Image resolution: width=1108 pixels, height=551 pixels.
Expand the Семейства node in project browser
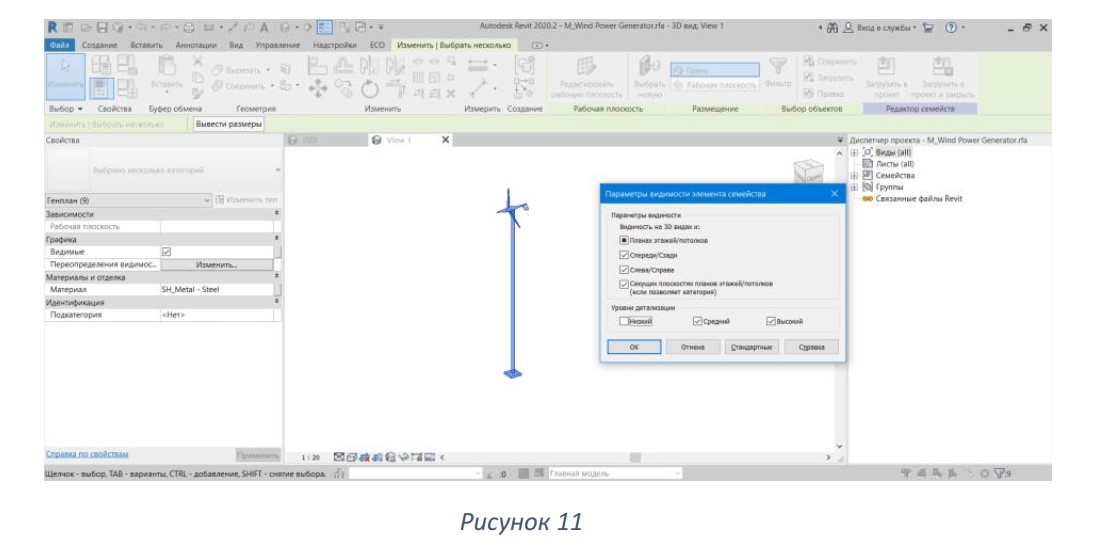[x=854, y=175]
